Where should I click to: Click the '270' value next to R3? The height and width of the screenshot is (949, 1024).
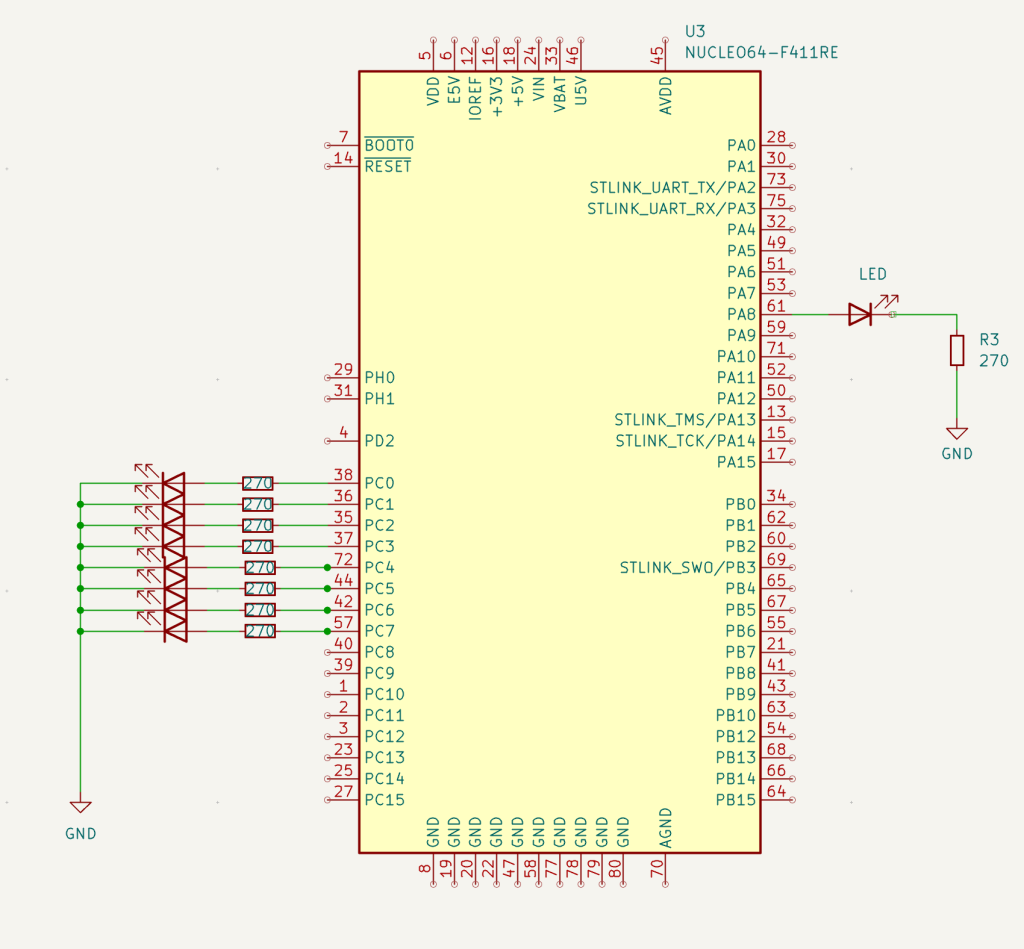pos(994,361)
